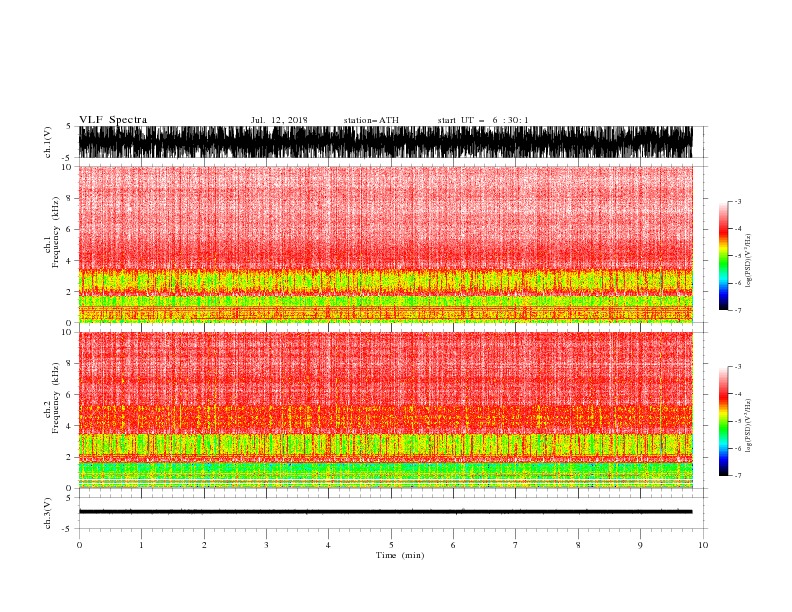The height and width of the screenshot is (612, 792).
Task: Click the "-3" label on ch.1 colorbar
Action: (x=737, y=201)
